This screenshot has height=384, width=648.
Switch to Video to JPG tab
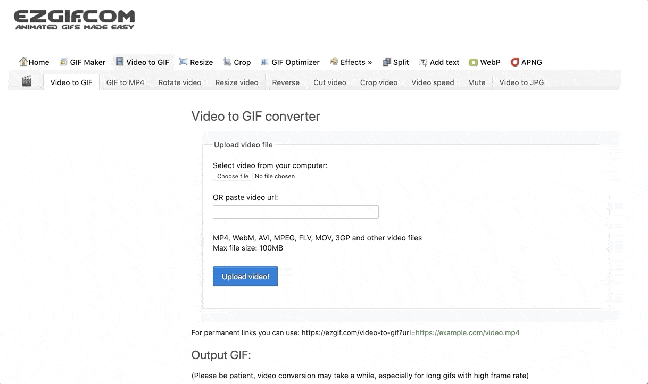522,82
